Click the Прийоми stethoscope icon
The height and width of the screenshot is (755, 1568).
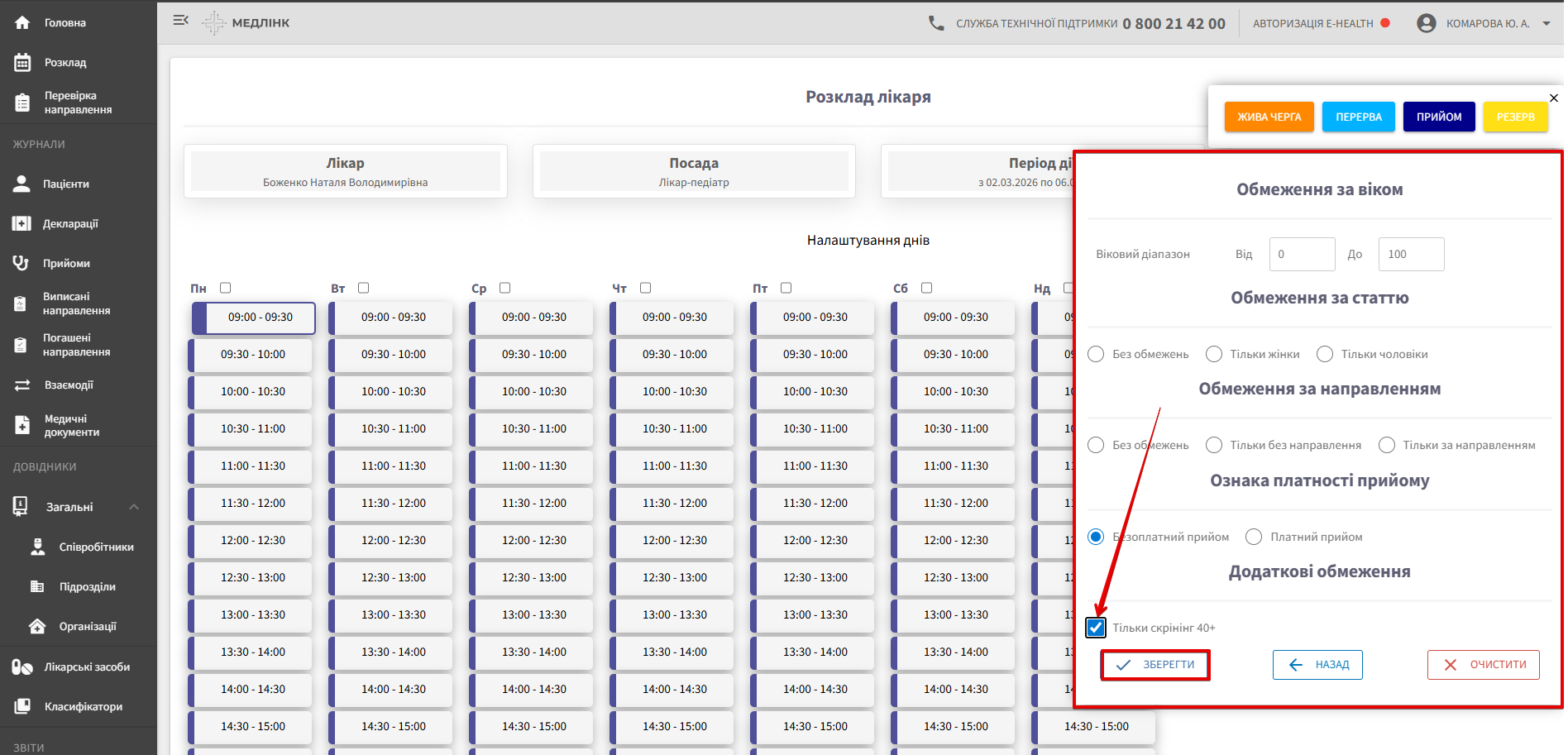(22, 264)
